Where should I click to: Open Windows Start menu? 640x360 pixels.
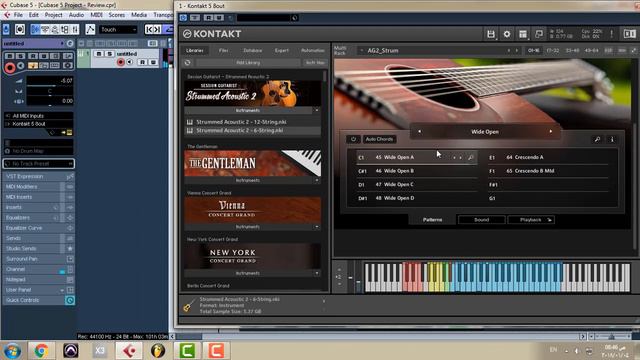[x=12, y=351]
